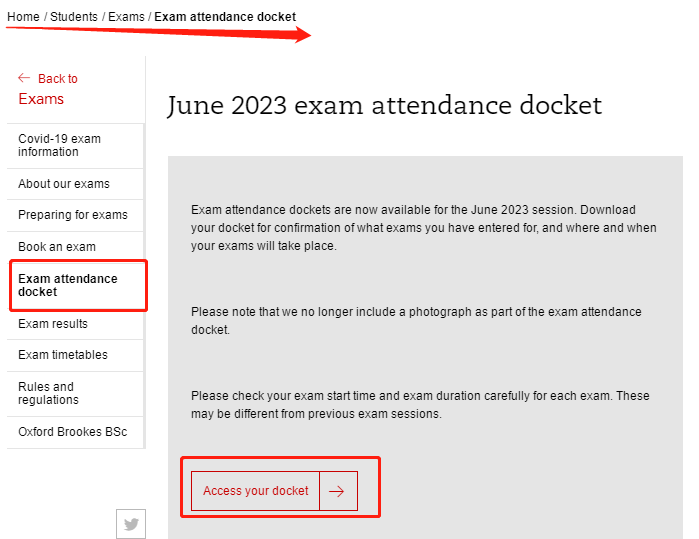
Task: Open Oxford Brookes BSc sidebar item
Action: click(x=72, y=432)
